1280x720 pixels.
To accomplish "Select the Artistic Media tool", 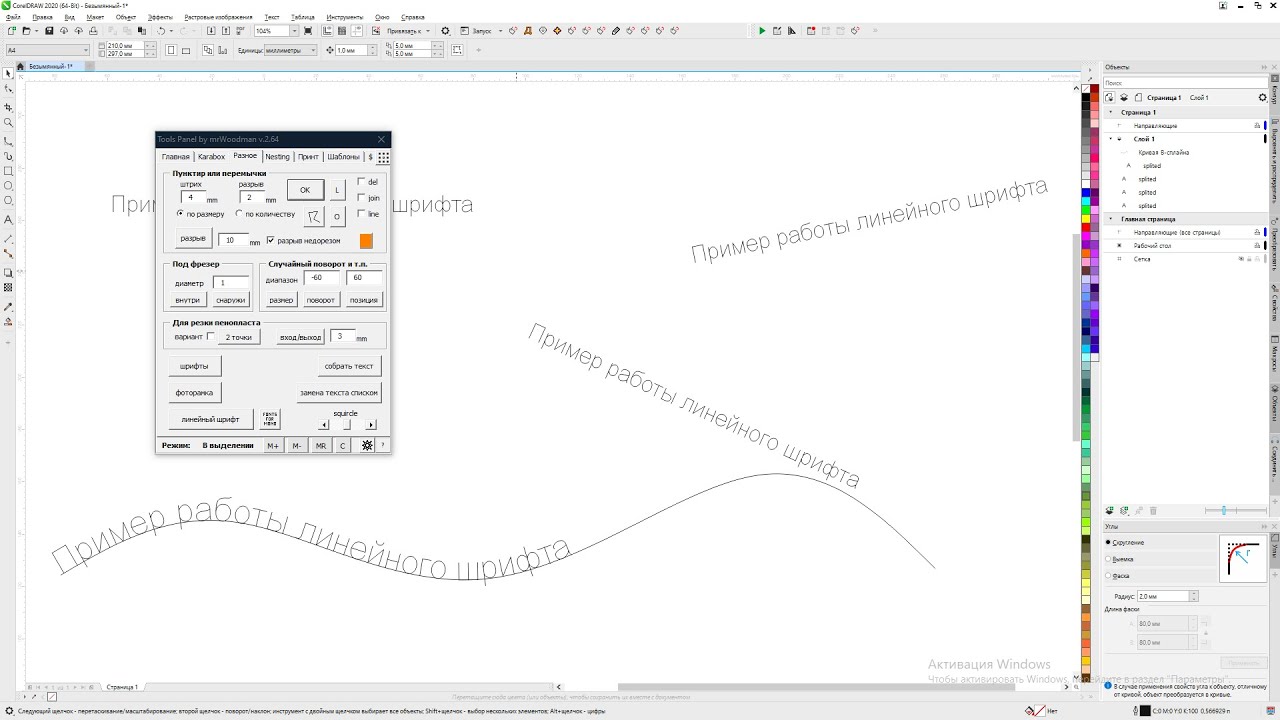I will (x=8, y=156).
